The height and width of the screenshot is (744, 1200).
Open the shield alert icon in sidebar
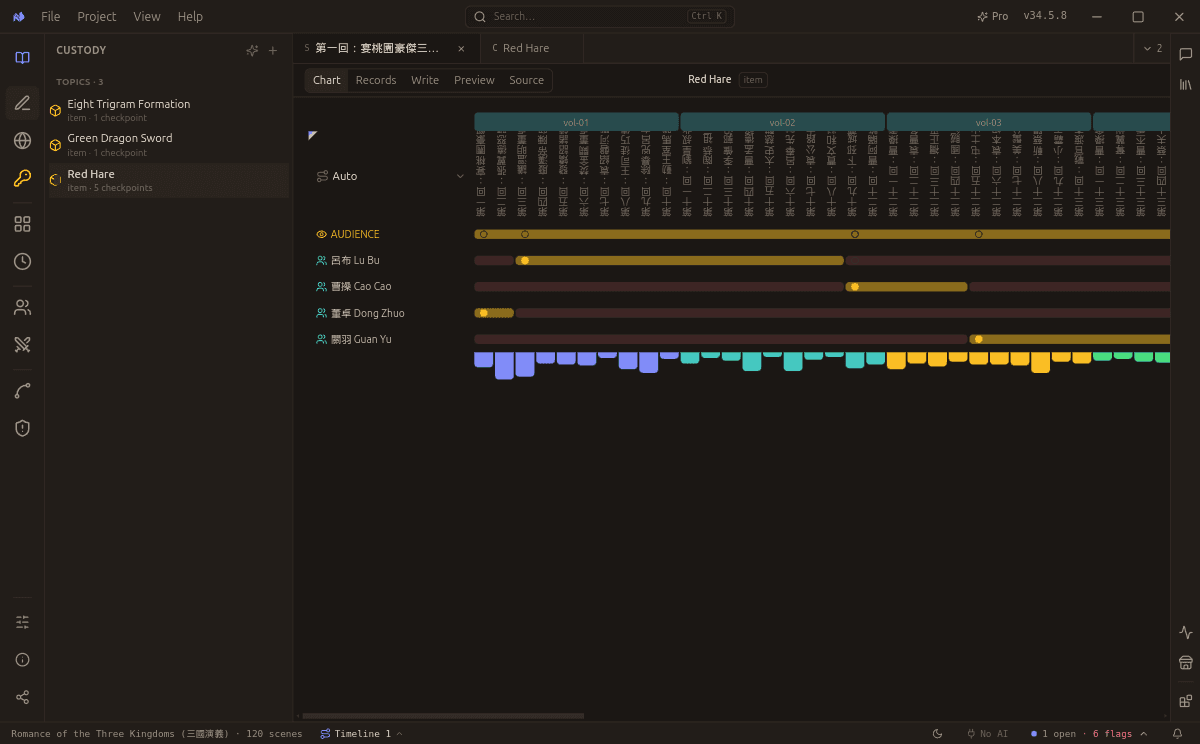point(22,428)
